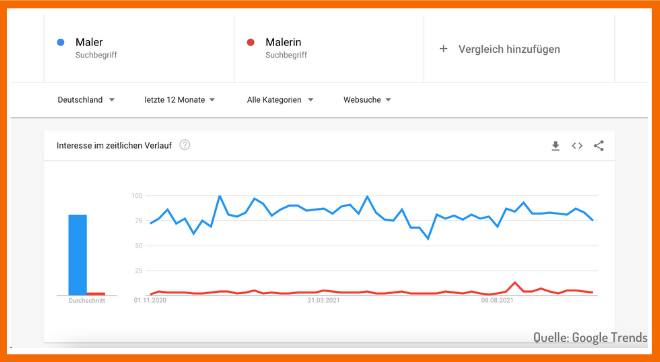Edit the Malerin search term
This screenshot has height=362, width=660.
pyautogui.click(x=283, y=42)
